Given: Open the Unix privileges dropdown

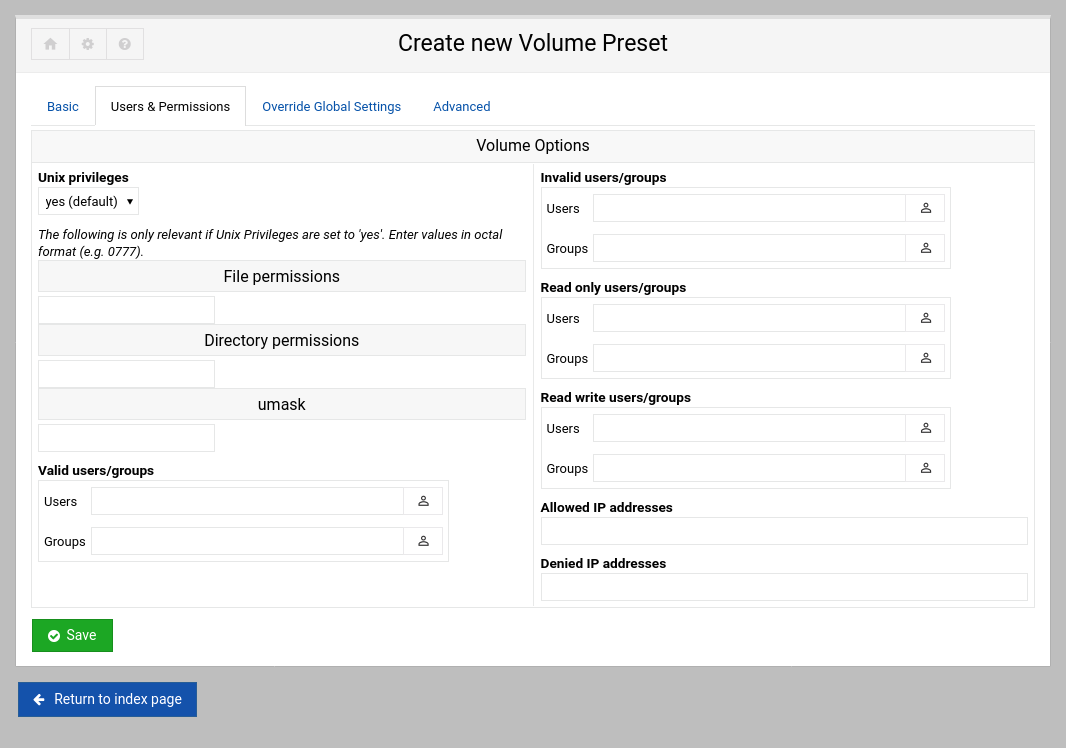Looking at the screenshot, I should pos(88,200).
